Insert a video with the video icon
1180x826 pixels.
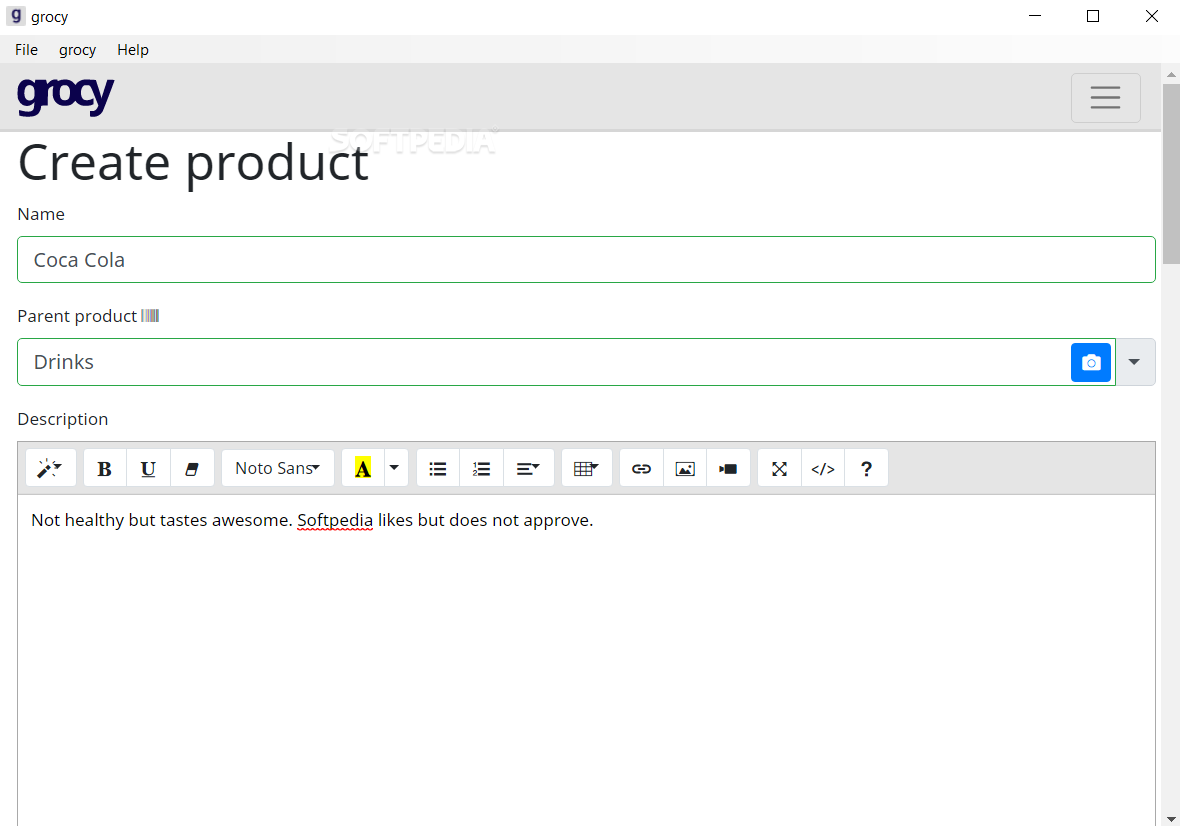tap(728, 468)
